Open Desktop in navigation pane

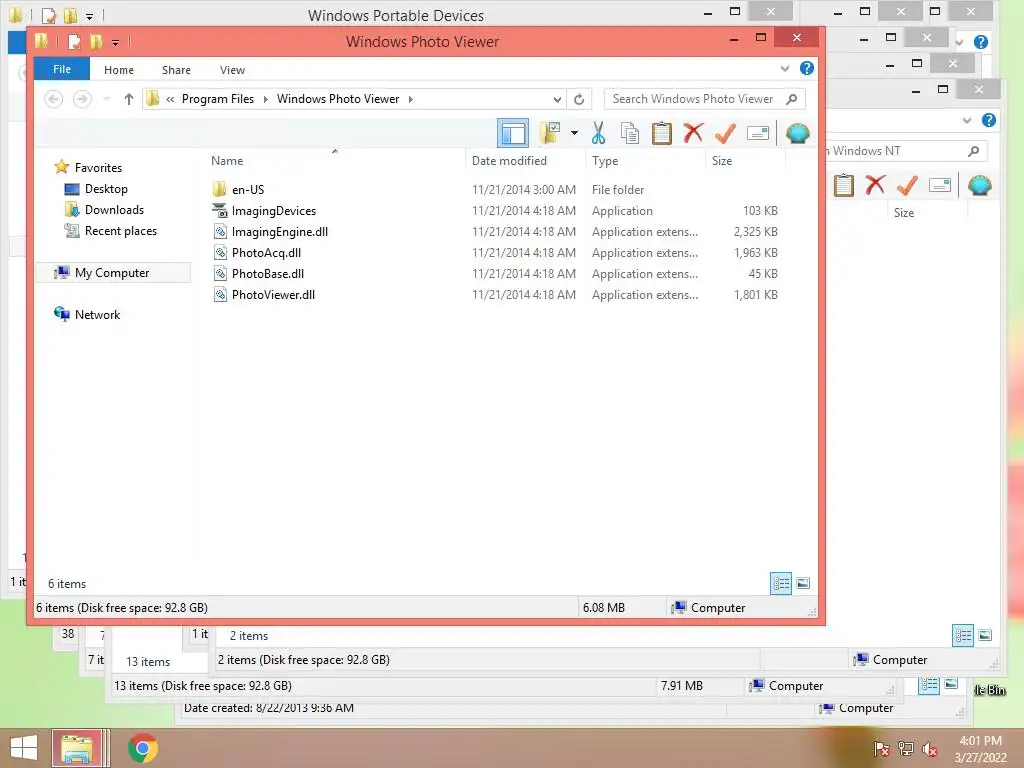[x=106, y=189]
